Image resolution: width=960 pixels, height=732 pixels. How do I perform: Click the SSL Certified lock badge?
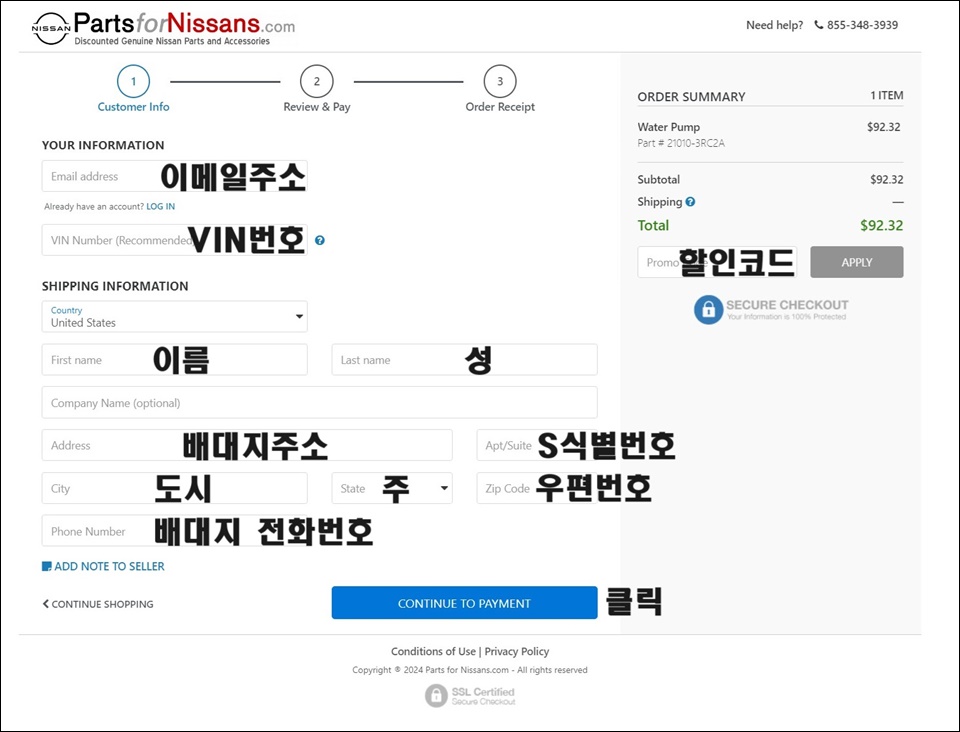pos(436,696)
